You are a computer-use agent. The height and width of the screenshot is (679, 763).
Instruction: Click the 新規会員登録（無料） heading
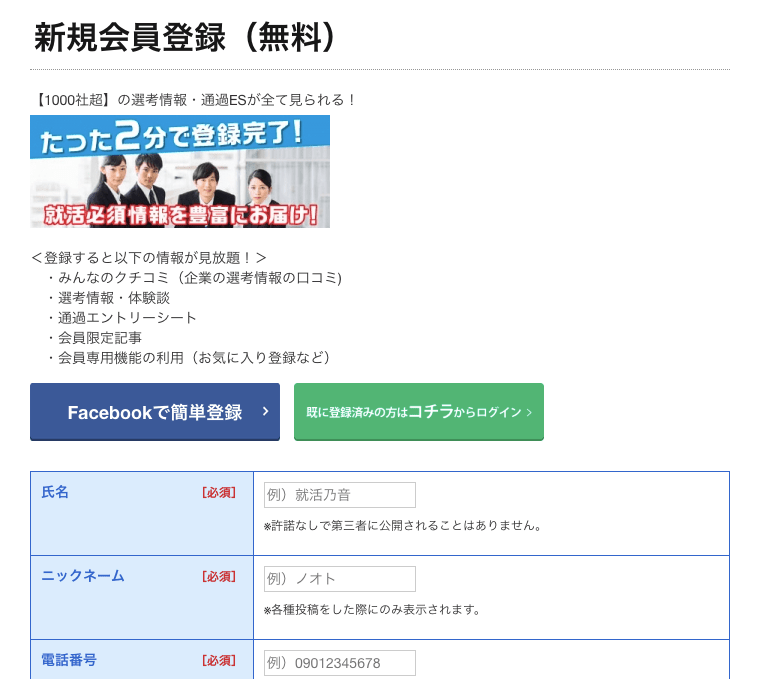click(x=185, y=37)
